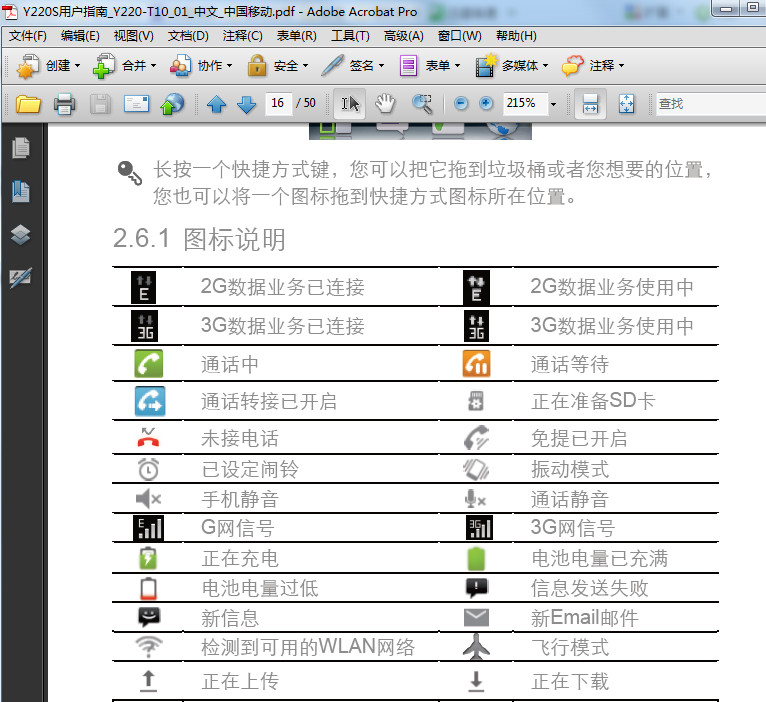Expand the 注释 toolbar dropdown
Viewport: 766px width, 702px height.
point(621,65)
